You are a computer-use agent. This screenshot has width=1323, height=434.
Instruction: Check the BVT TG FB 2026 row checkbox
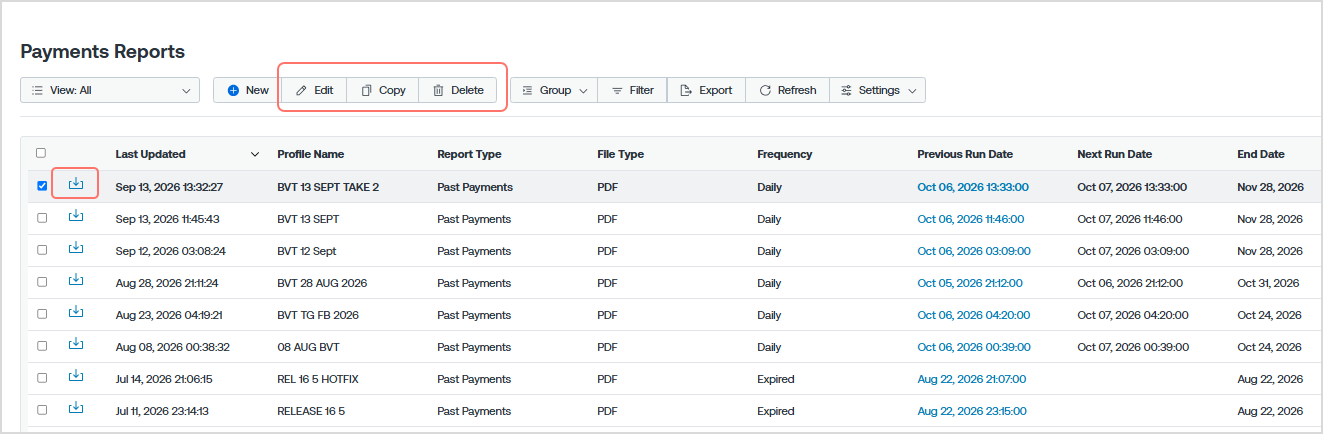point(41,314)
